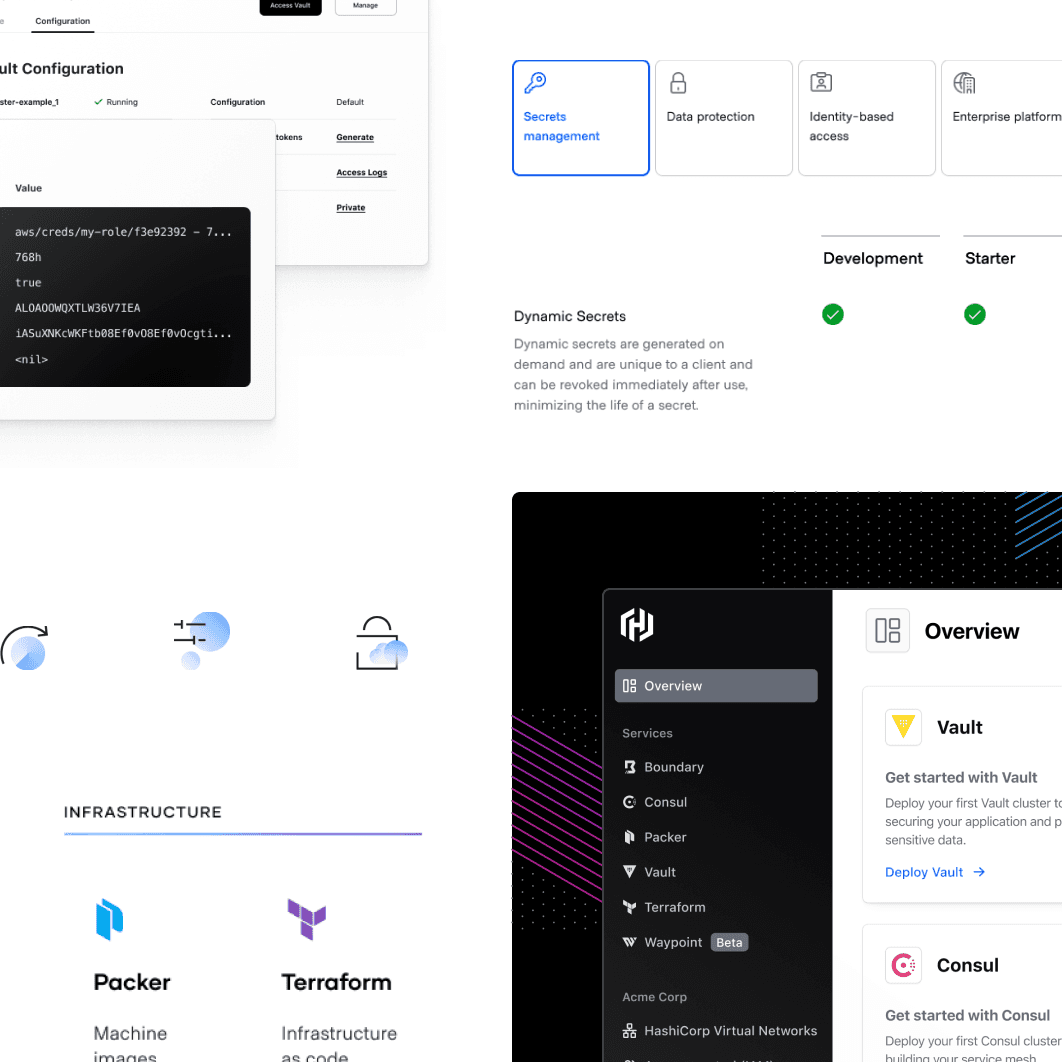Click the Dynamic Secrets feature title
This screenshot has height=1062, width=1062.
pyautogui.click(x=570, y=316)
